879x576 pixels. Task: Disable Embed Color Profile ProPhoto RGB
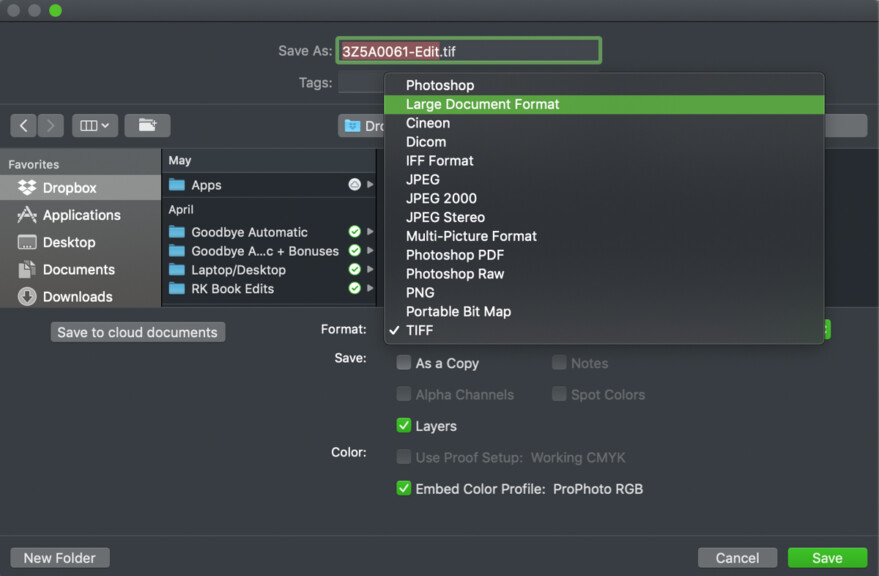pyautogui.click(x=404, y=489)
